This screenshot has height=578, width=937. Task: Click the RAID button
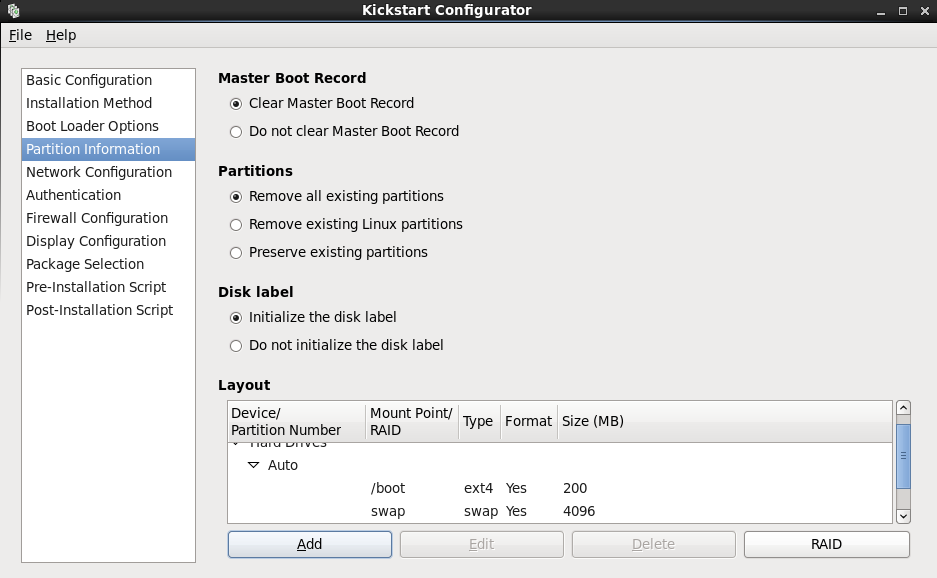coord(826,544)
